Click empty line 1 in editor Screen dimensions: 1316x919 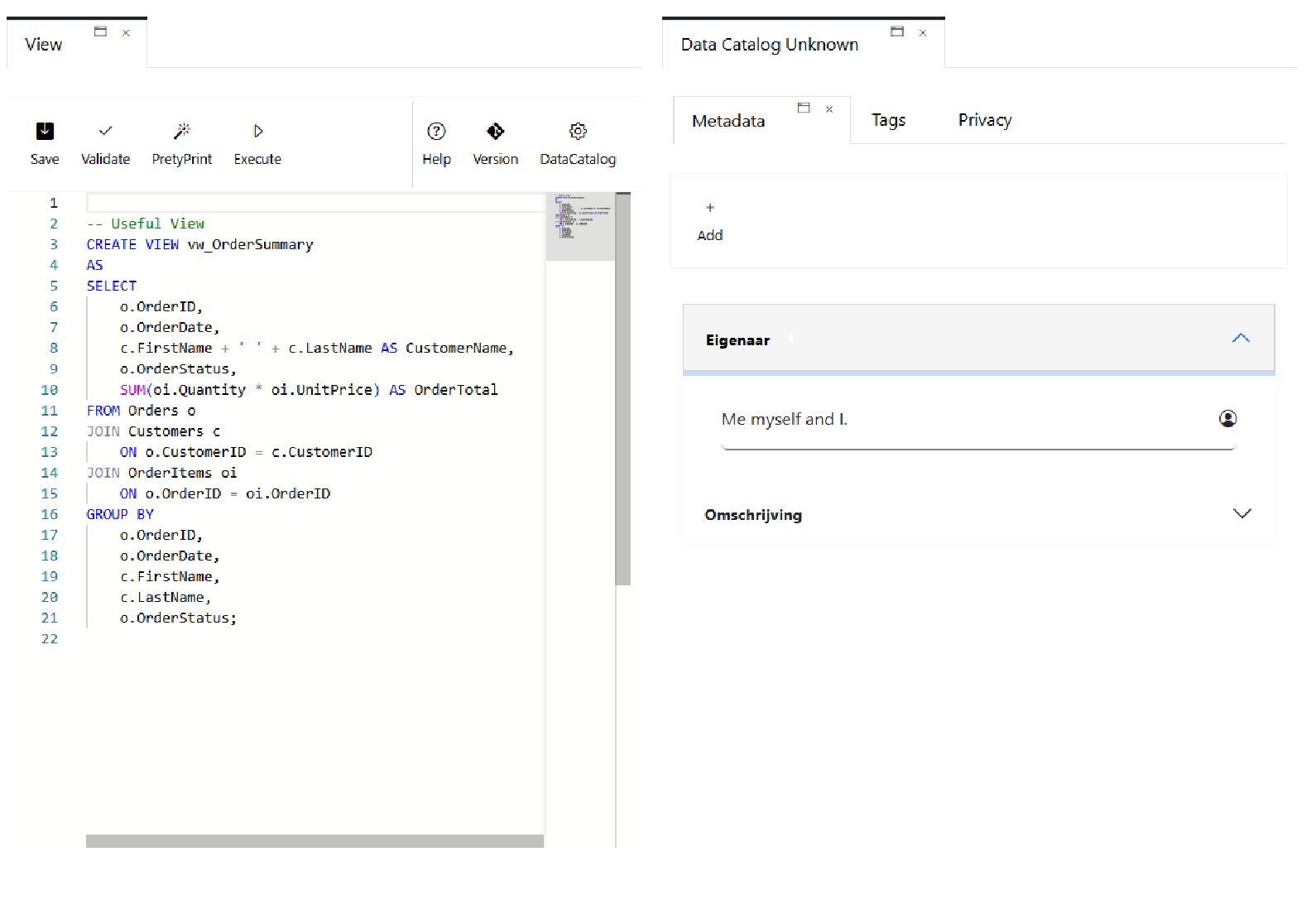[315, 203]
